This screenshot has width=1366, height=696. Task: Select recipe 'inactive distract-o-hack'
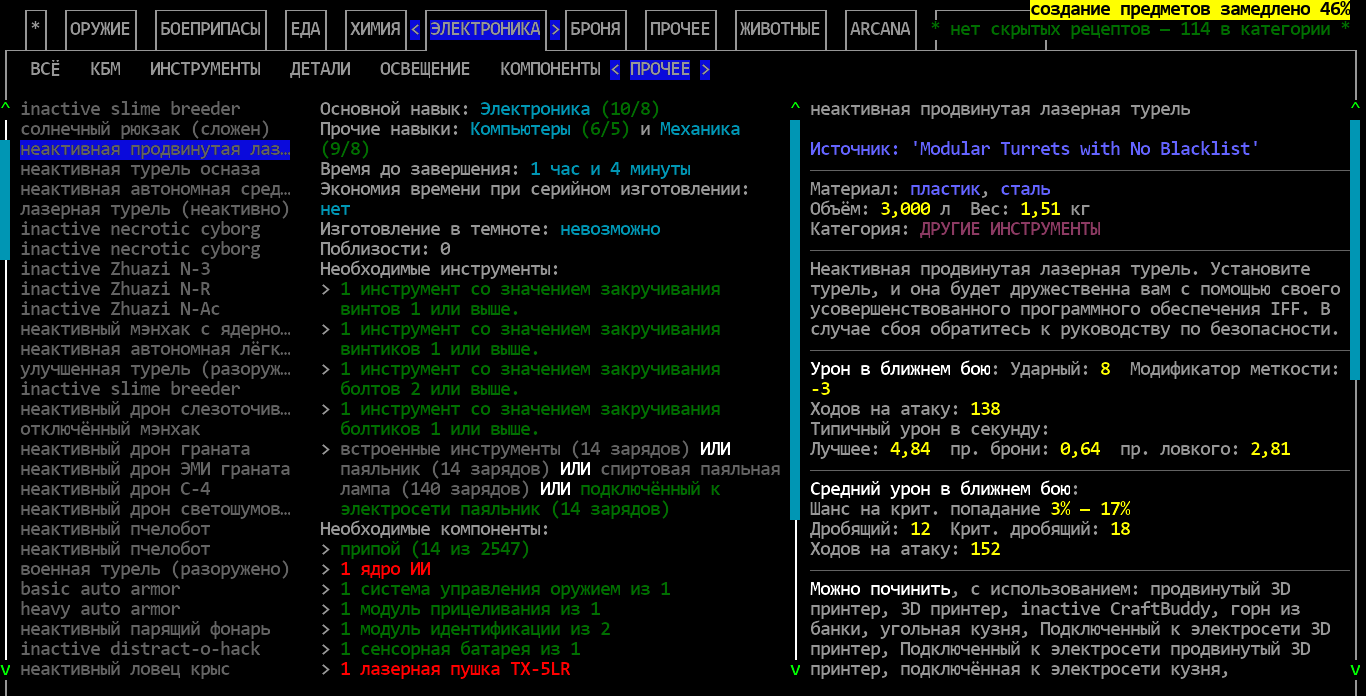point(140,649)
